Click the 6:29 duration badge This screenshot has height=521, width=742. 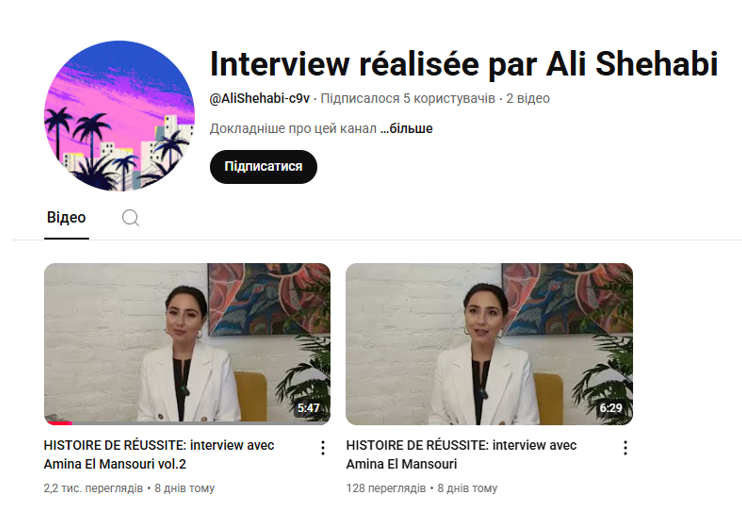(610, 408)
